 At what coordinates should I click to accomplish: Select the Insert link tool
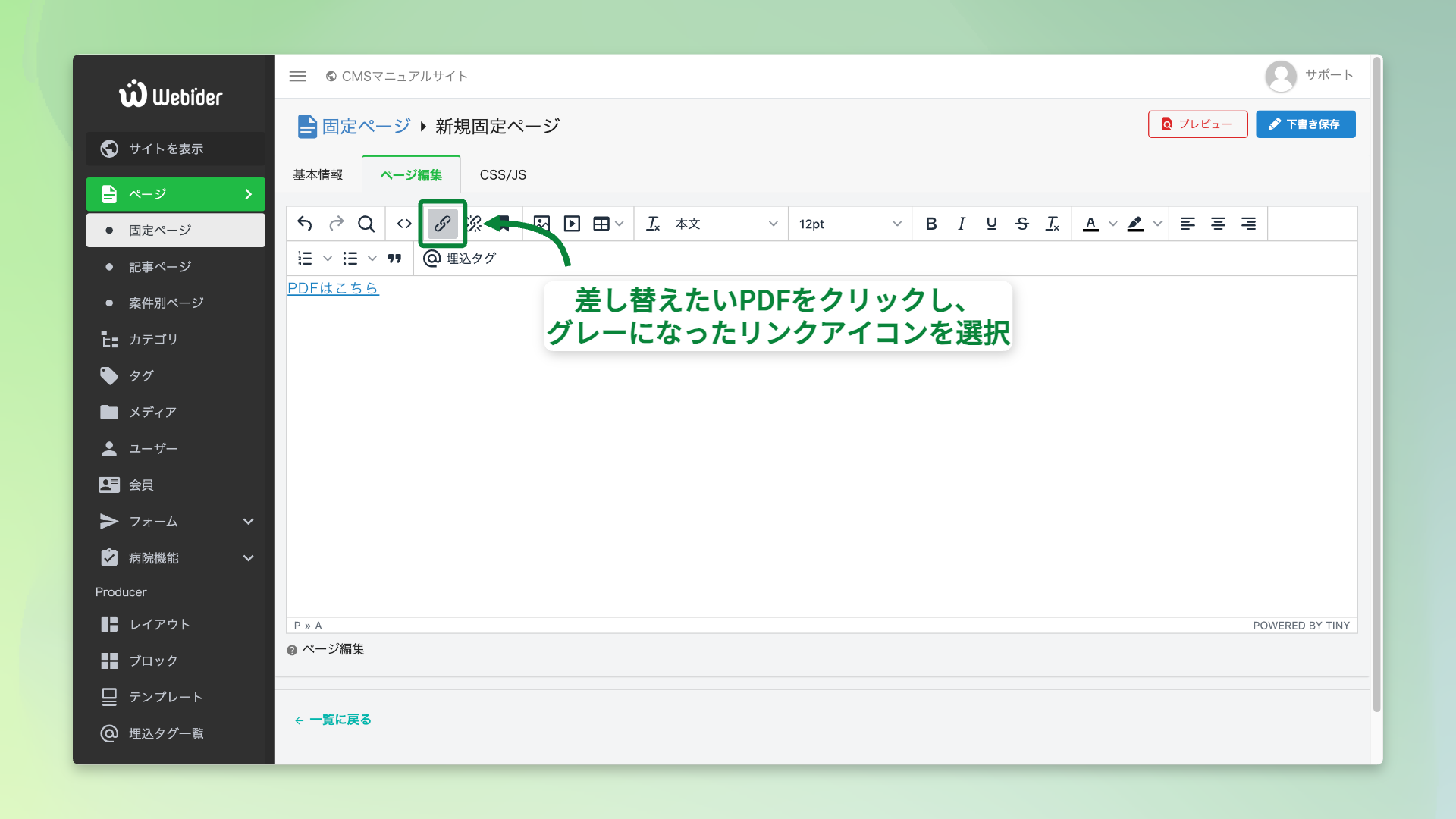442,224
